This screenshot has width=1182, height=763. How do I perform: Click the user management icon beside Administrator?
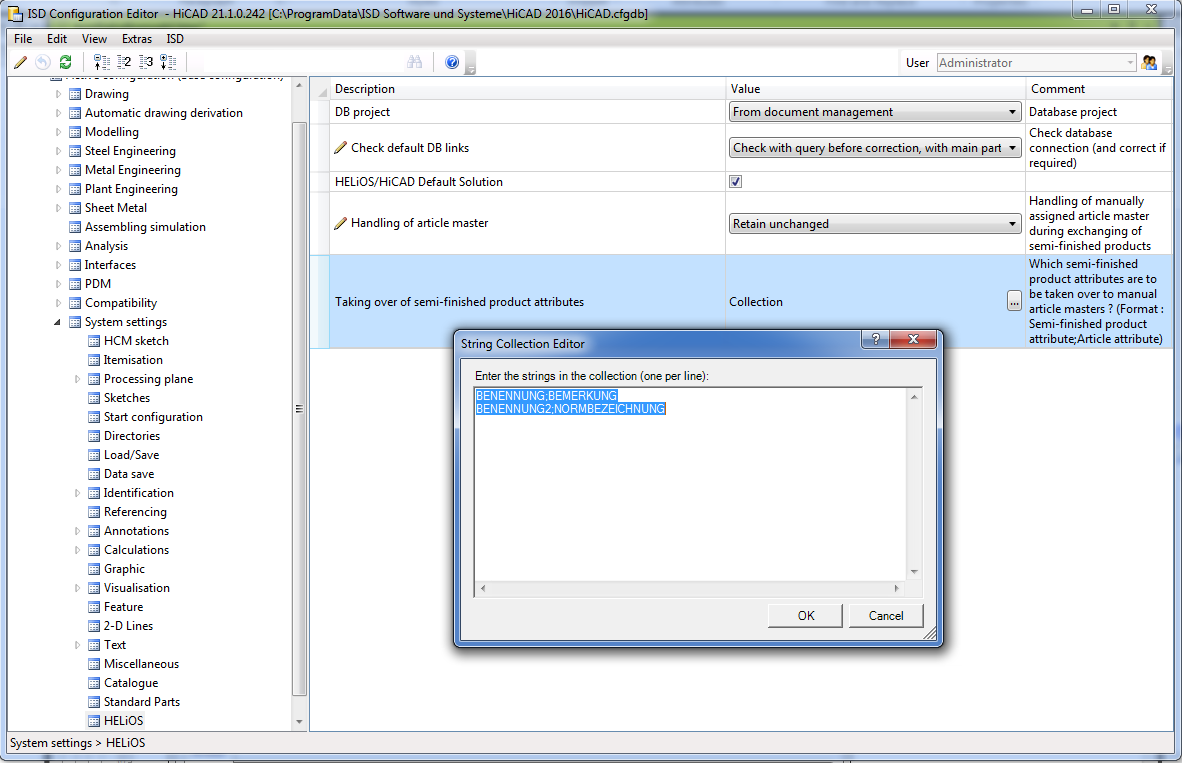coord(1149,63)
